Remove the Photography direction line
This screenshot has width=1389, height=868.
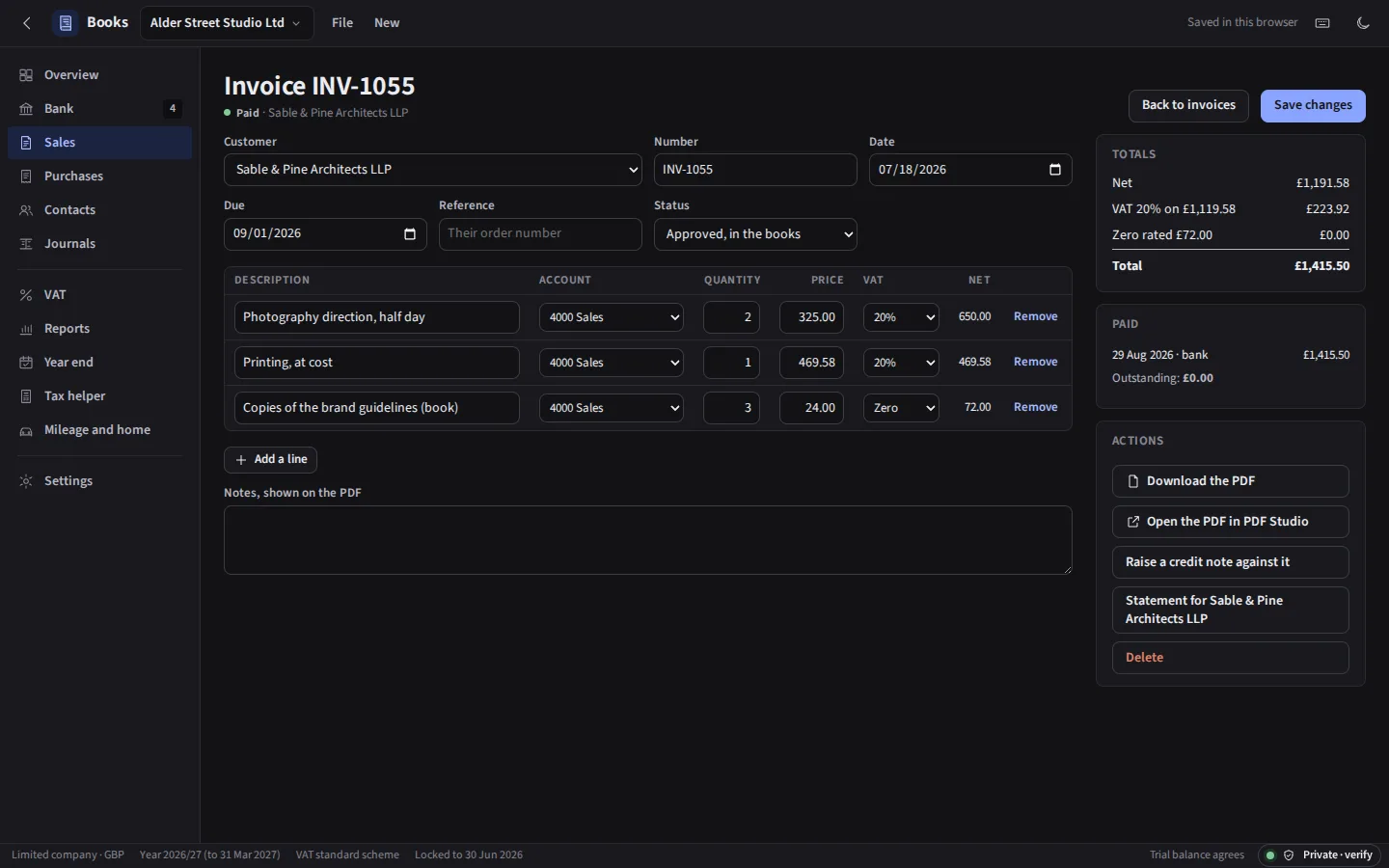point(1036,317)
